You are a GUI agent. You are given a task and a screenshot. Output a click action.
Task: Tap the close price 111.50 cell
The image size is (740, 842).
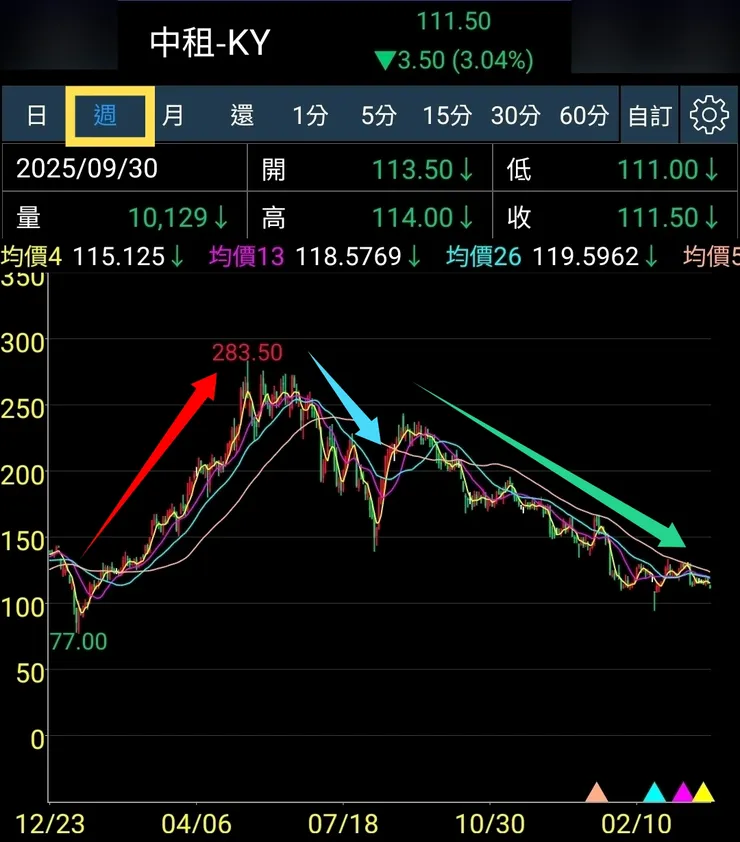[x=615, y=217]
